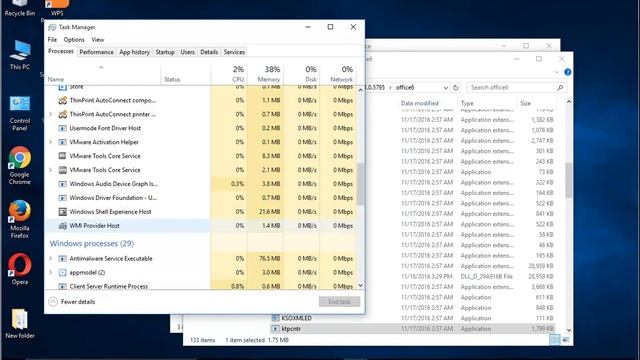
Task: Switch Explorer to details view icon
Action: (555, 340)
